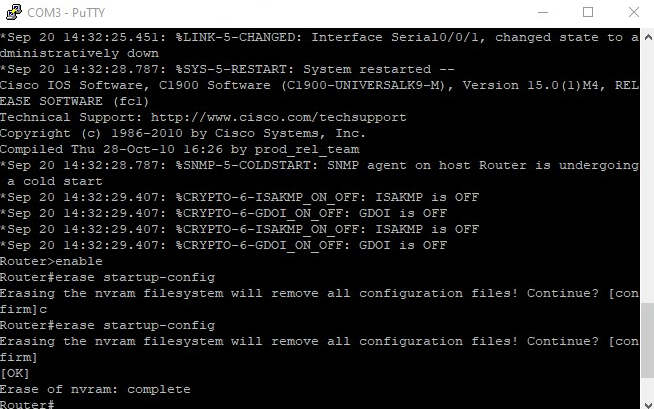This screenshot has width=654, height=409.
Task: Click the [OK] text in terminal
Action: pos(15,373)
